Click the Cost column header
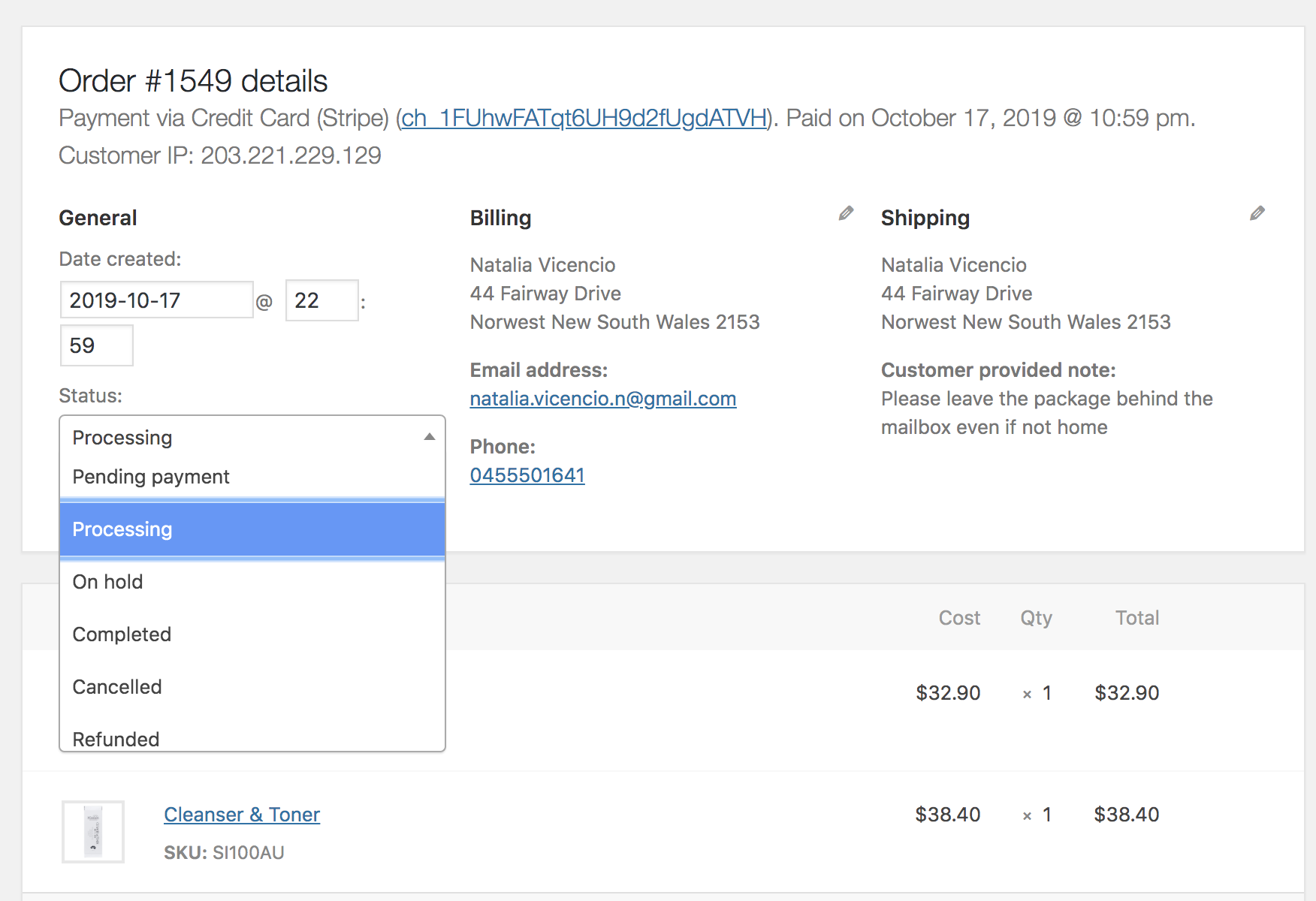The height and width of the screenshot is (901, 1316). pos(959,618)
